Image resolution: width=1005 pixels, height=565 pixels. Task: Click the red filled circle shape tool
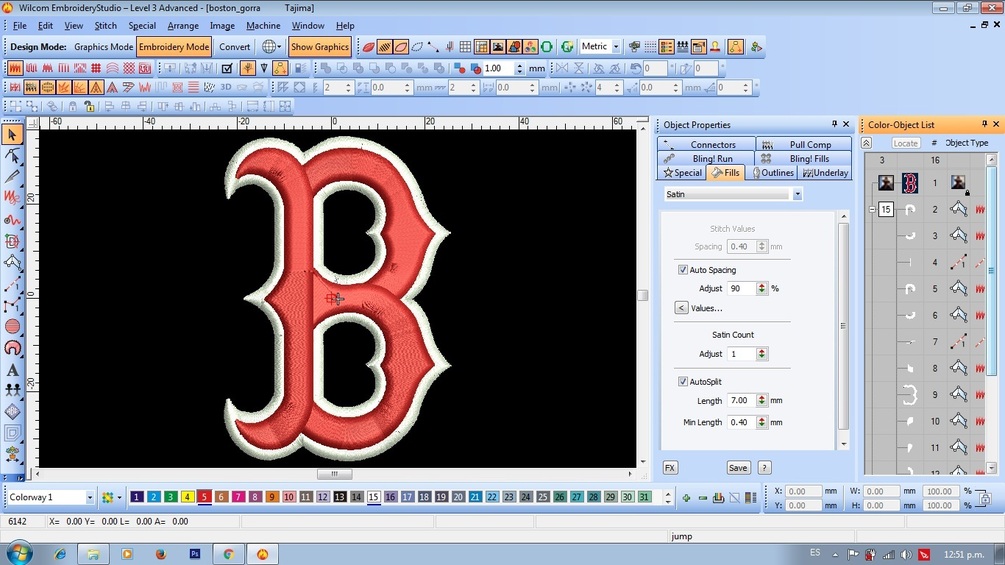click(12, 326)
